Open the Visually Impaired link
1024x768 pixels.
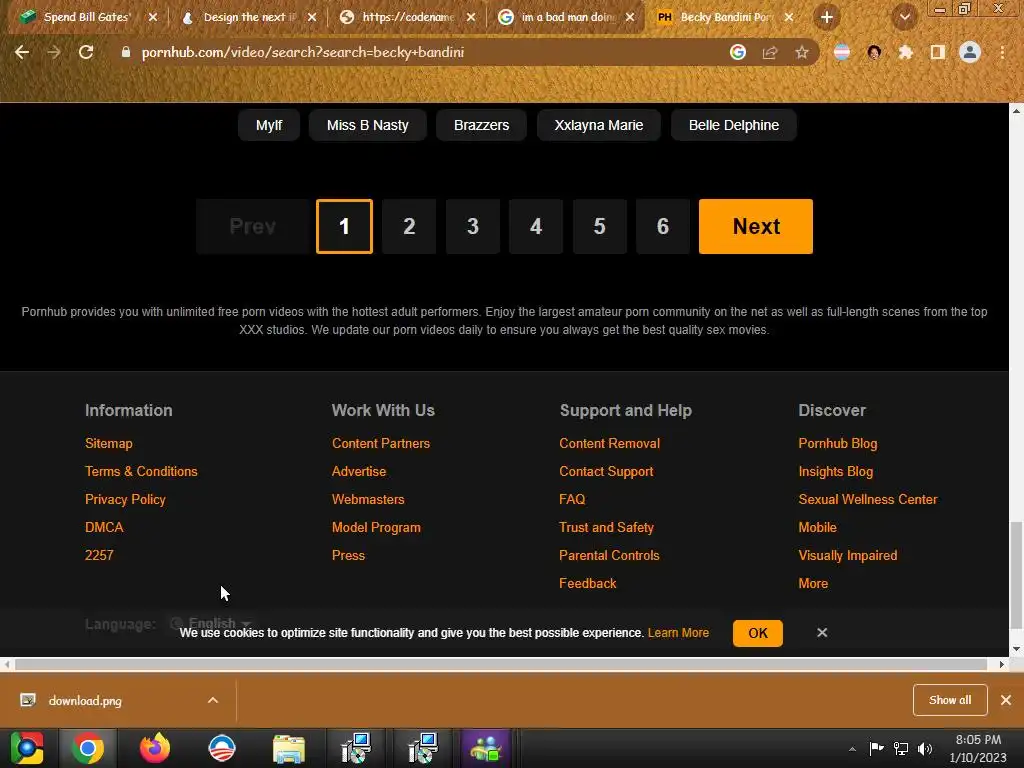[x=848, y=555]
